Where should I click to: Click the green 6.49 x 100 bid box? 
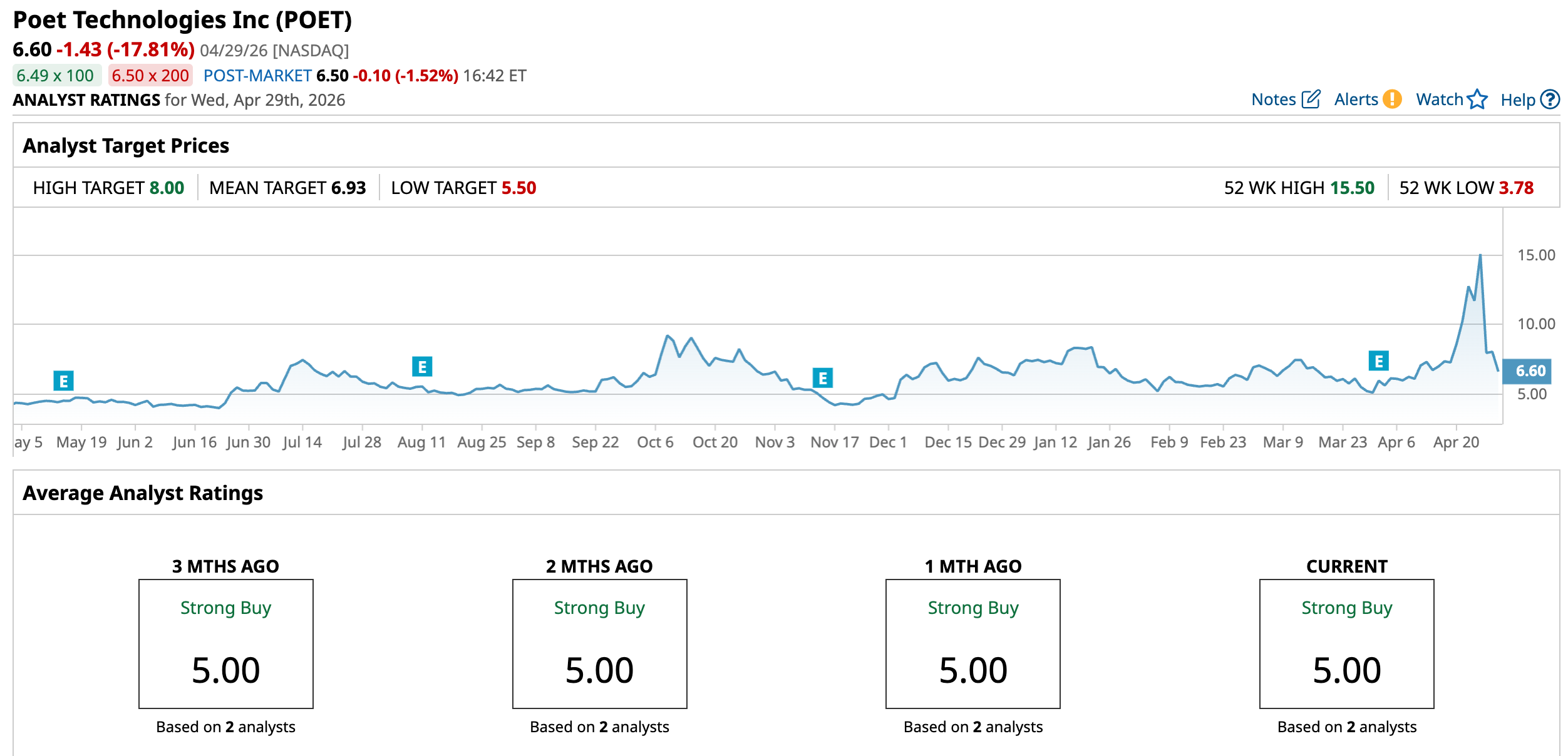[56, 76]
